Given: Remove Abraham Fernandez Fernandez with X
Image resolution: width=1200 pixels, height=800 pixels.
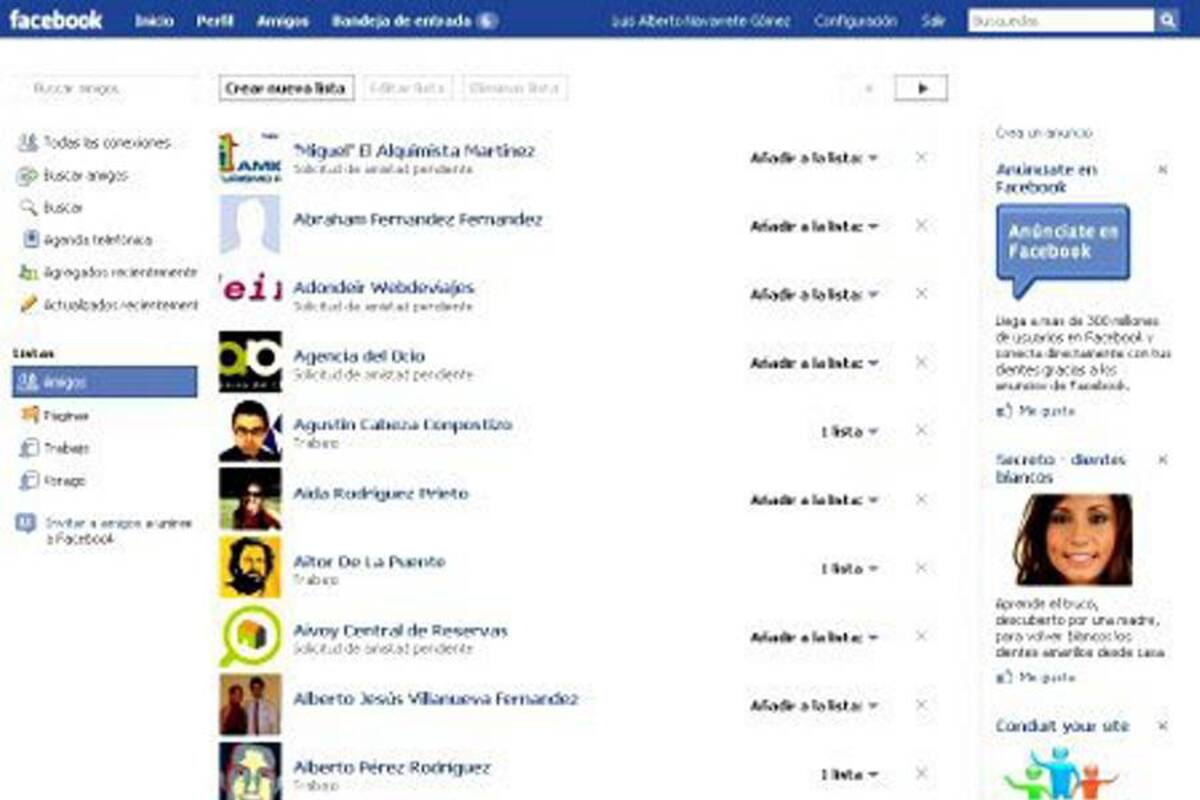Looking at the screenshot, I should (x=921, y=225).
